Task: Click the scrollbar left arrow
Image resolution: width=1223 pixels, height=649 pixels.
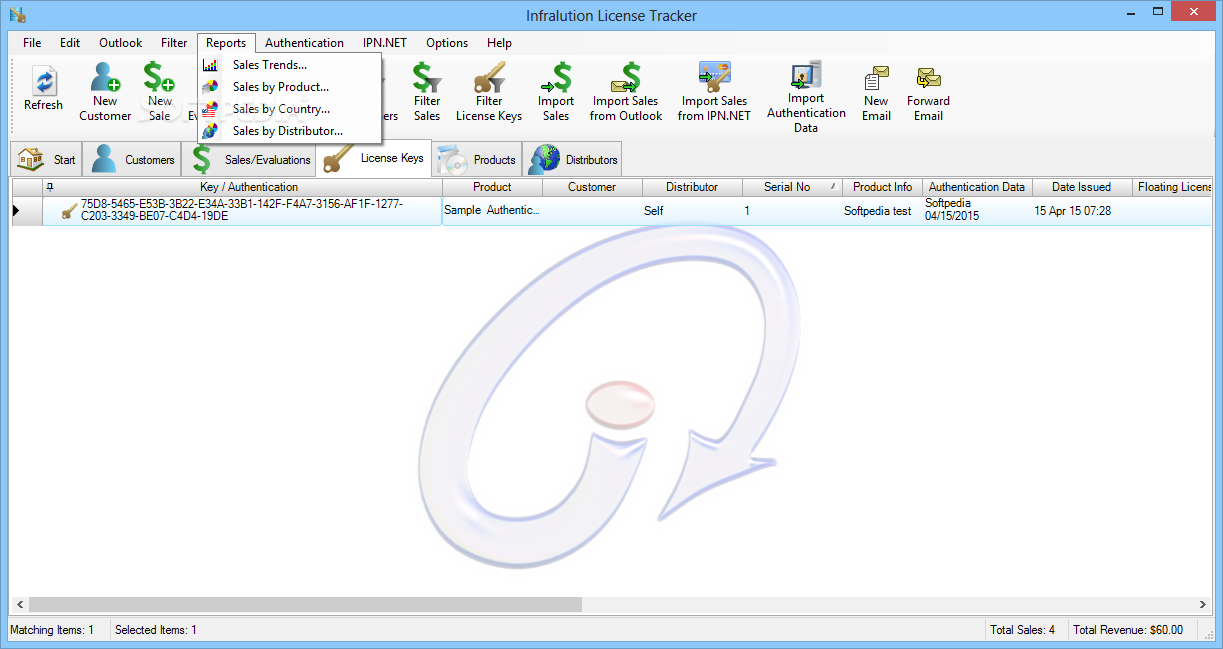Action: pyautogui.click(x=18, y=605)
